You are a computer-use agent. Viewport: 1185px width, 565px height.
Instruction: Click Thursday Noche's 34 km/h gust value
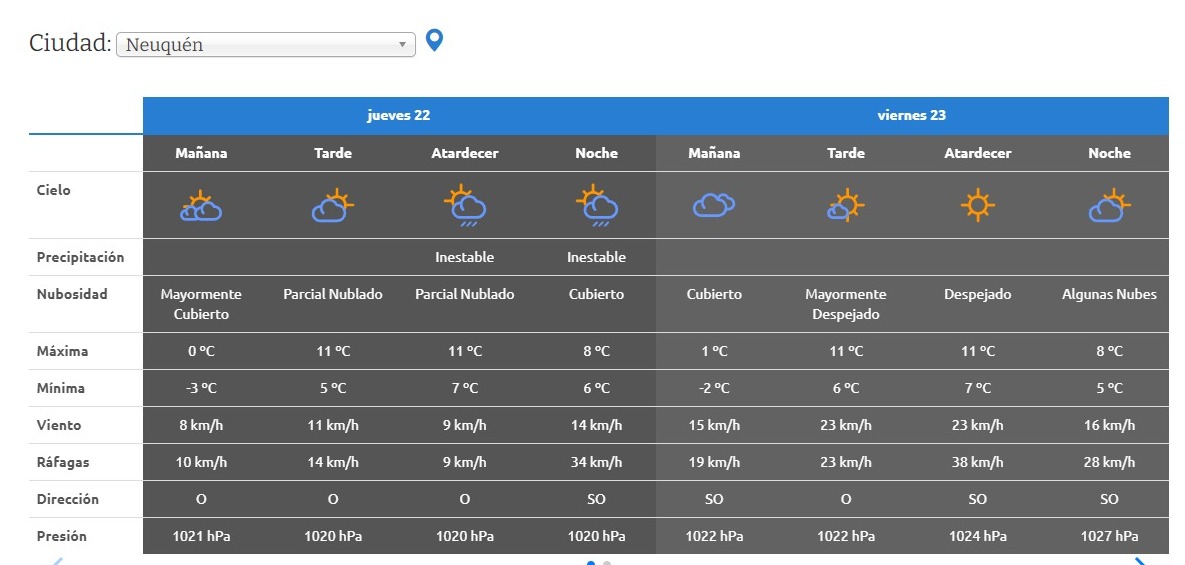point(597,462)
